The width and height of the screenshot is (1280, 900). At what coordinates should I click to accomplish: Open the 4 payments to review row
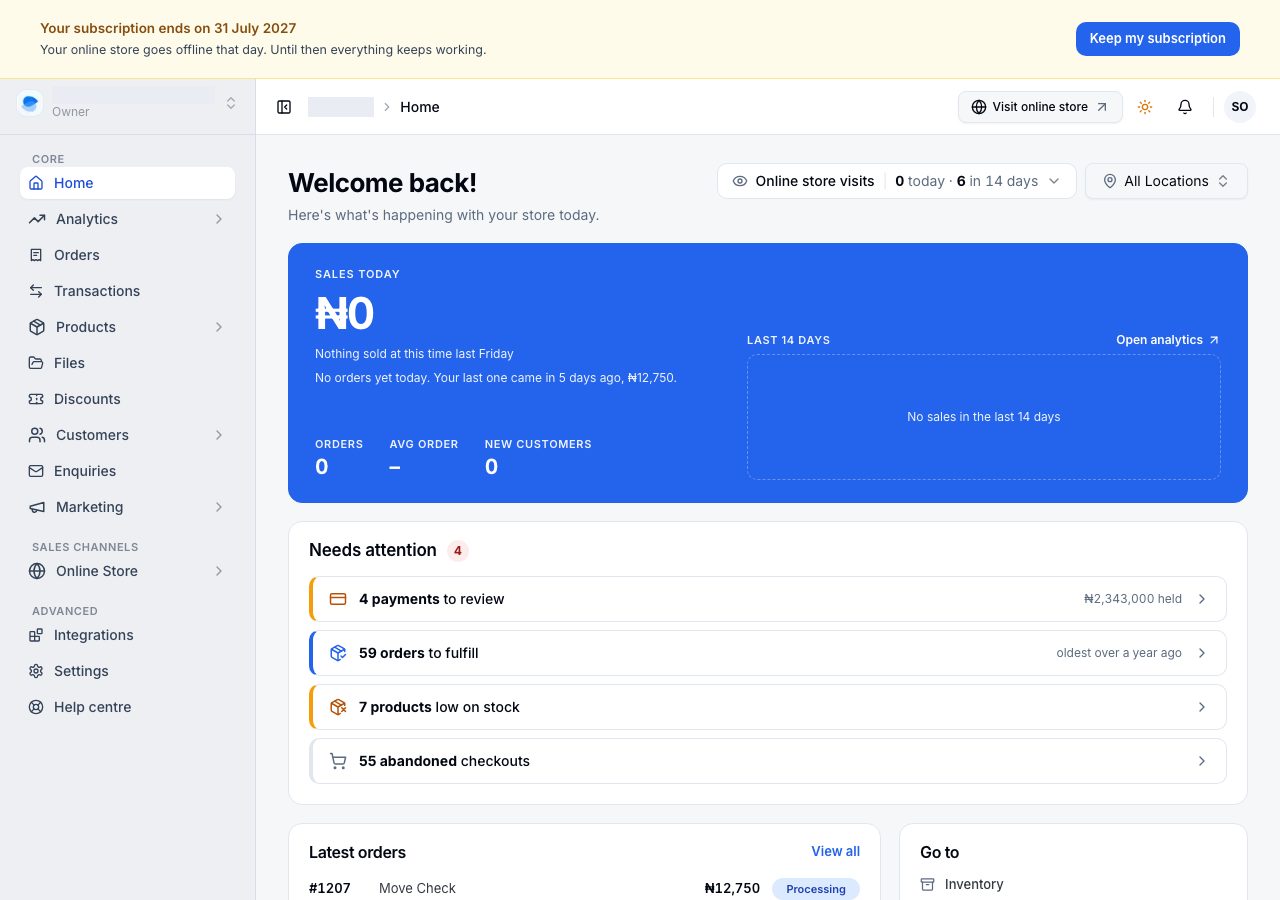(x=768, y=599)
